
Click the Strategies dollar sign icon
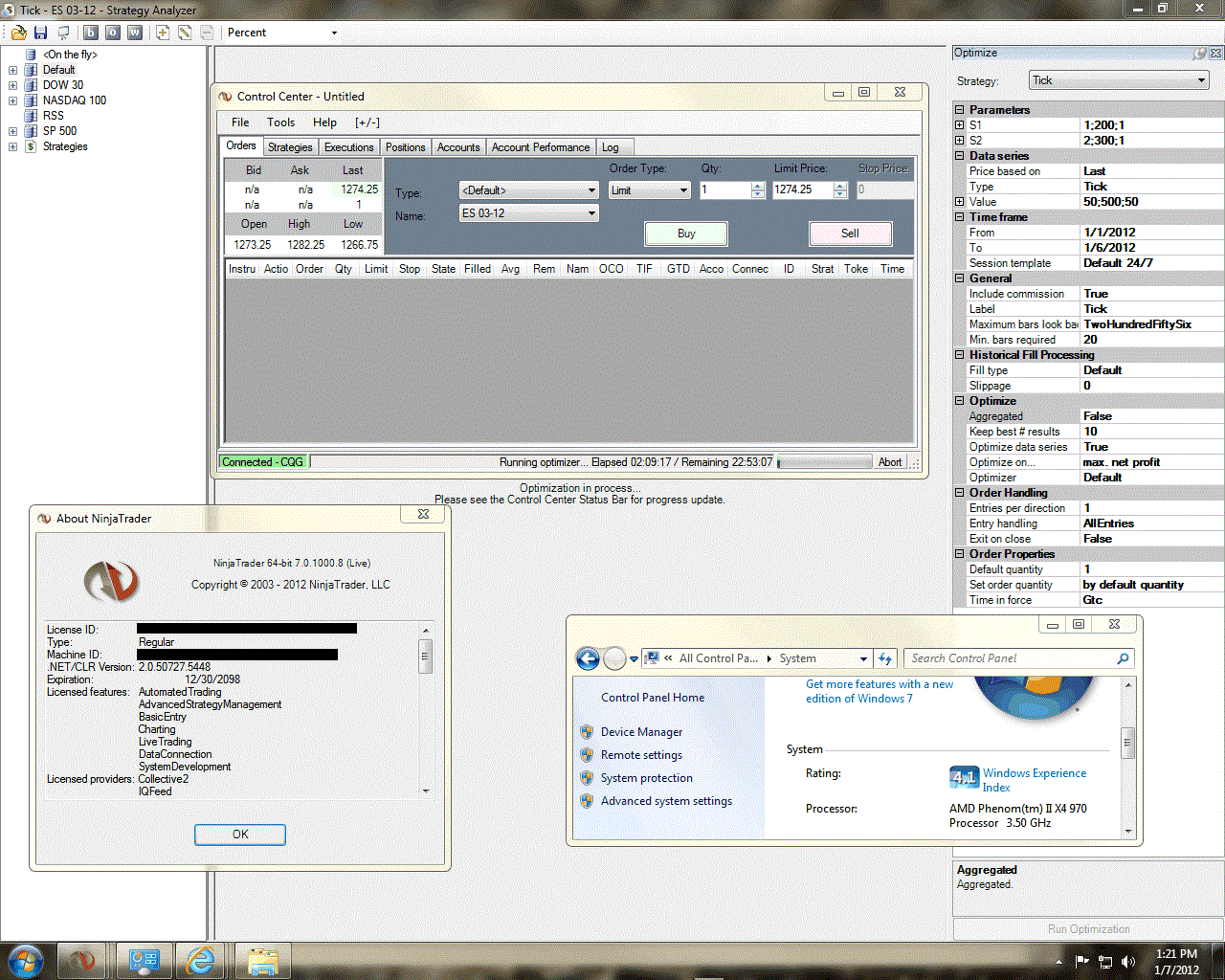[31, 146]
